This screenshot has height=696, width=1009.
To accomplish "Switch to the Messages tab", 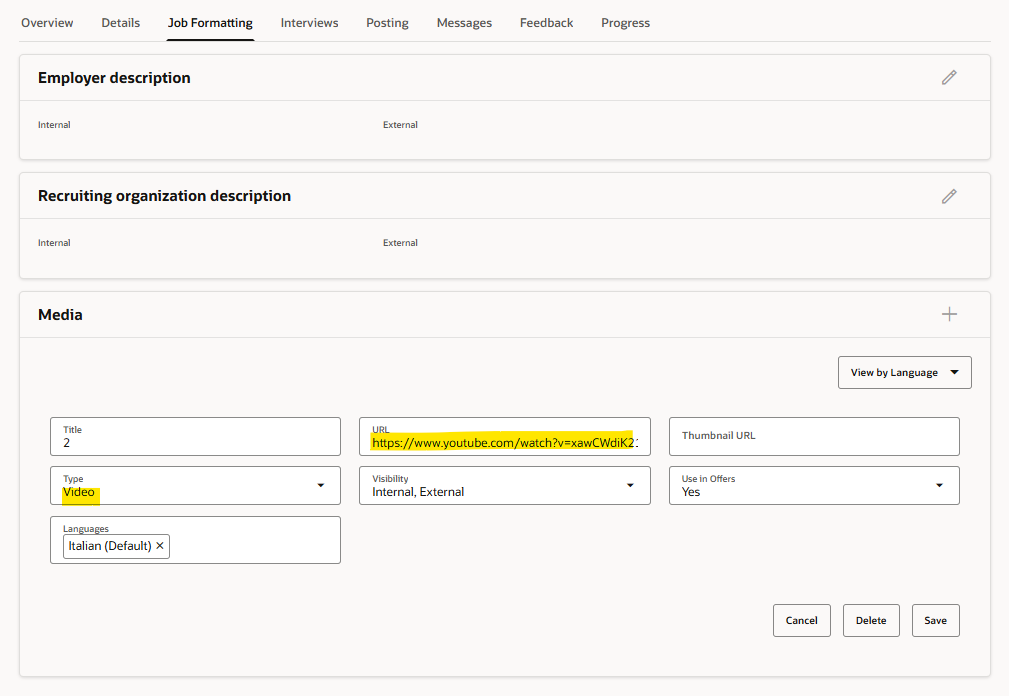I will click(x=464, y=23).
